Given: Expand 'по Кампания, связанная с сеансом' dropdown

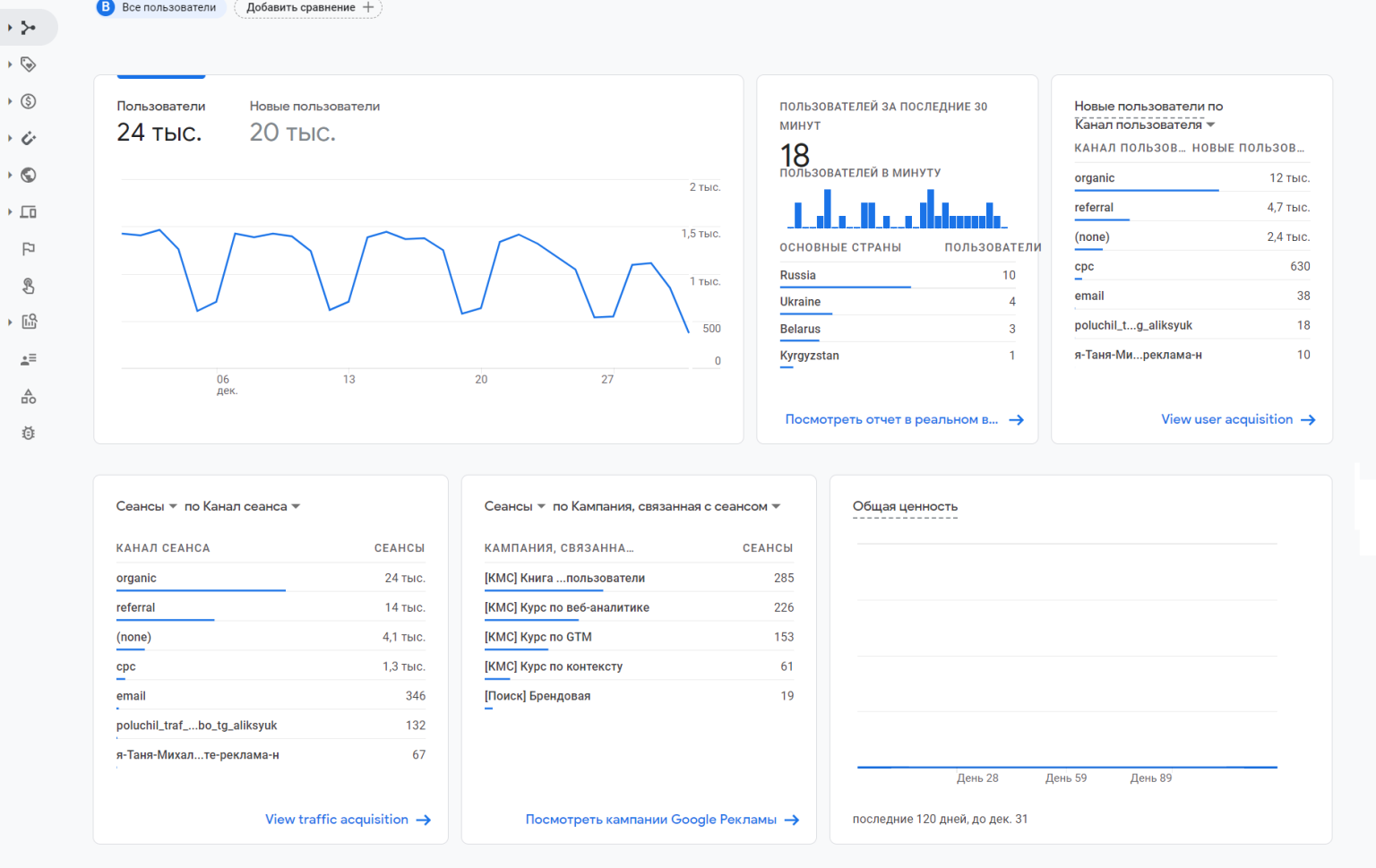Looking at the screenshot, I should (x=666, y=506).
